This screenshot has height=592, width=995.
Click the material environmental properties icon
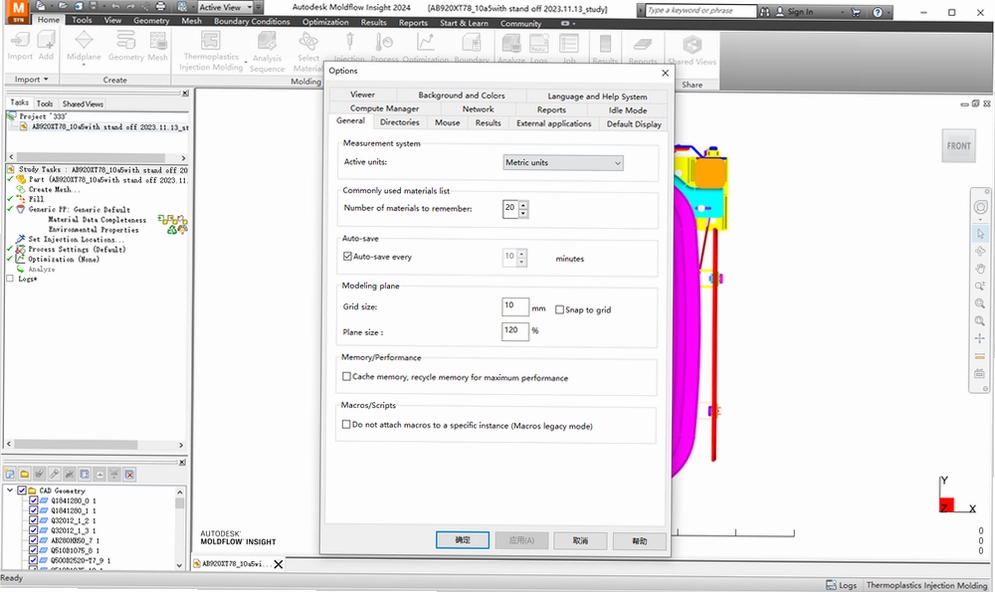(177, 229)
